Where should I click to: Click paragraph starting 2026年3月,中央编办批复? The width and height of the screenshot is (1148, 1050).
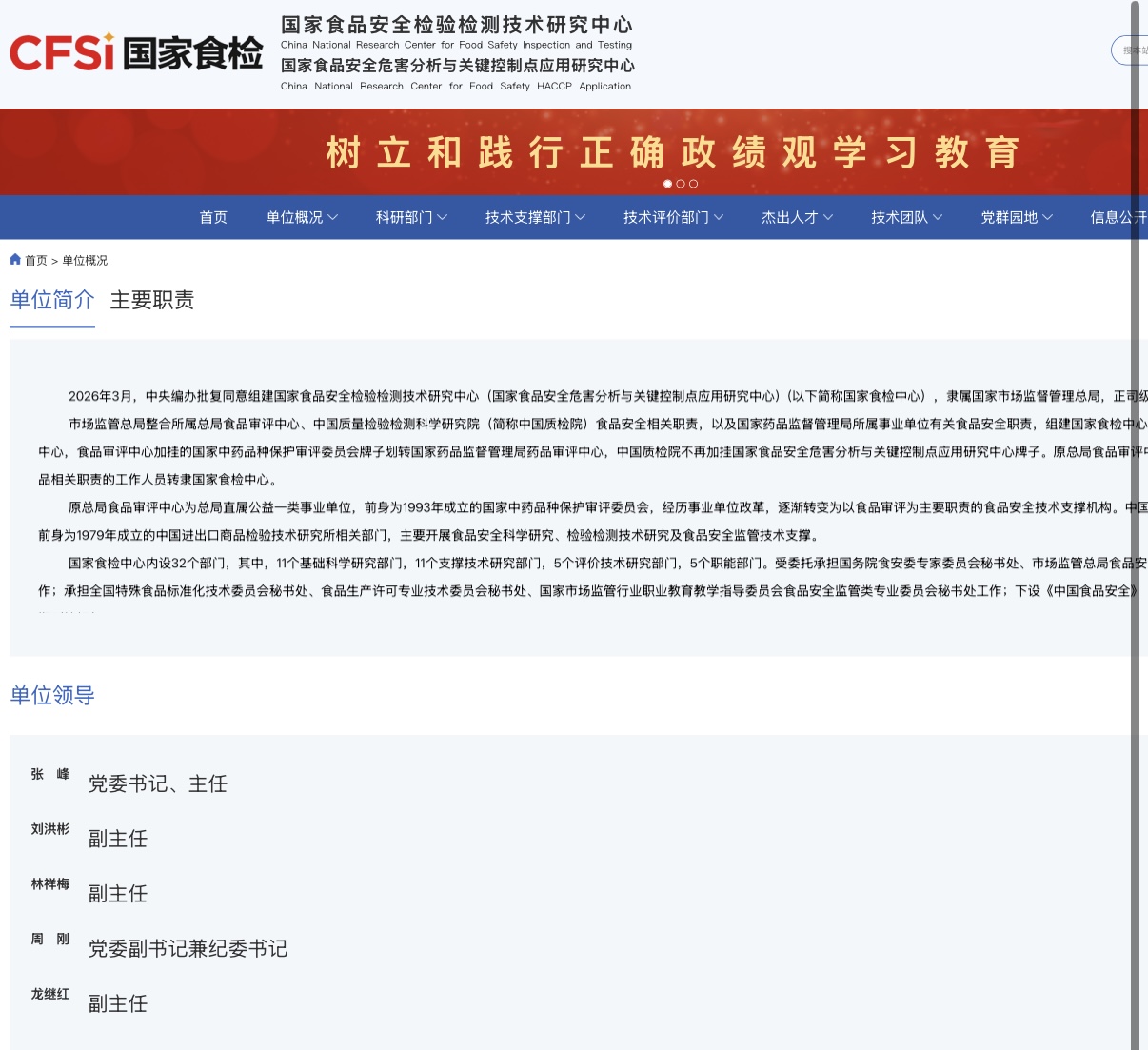point(608,396)
